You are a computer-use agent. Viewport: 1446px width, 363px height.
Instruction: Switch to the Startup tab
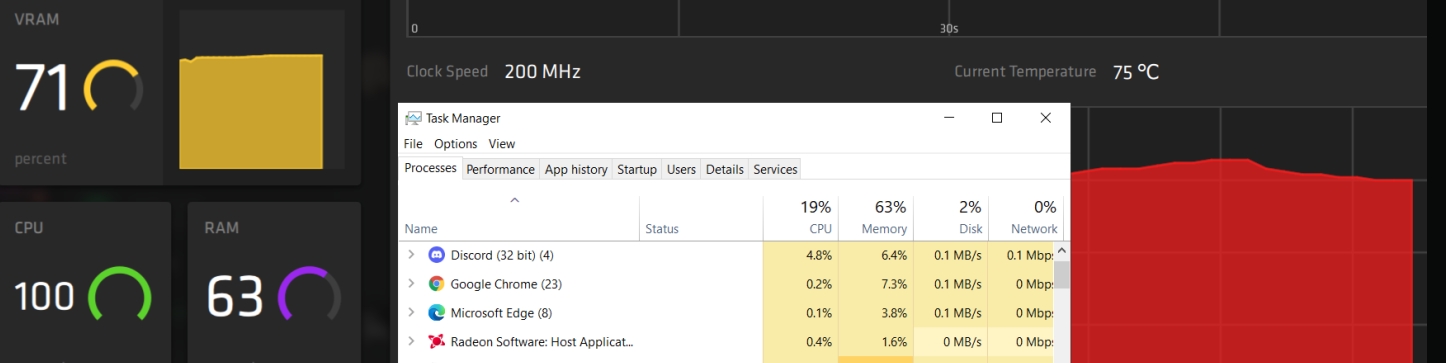click(637, 170)
